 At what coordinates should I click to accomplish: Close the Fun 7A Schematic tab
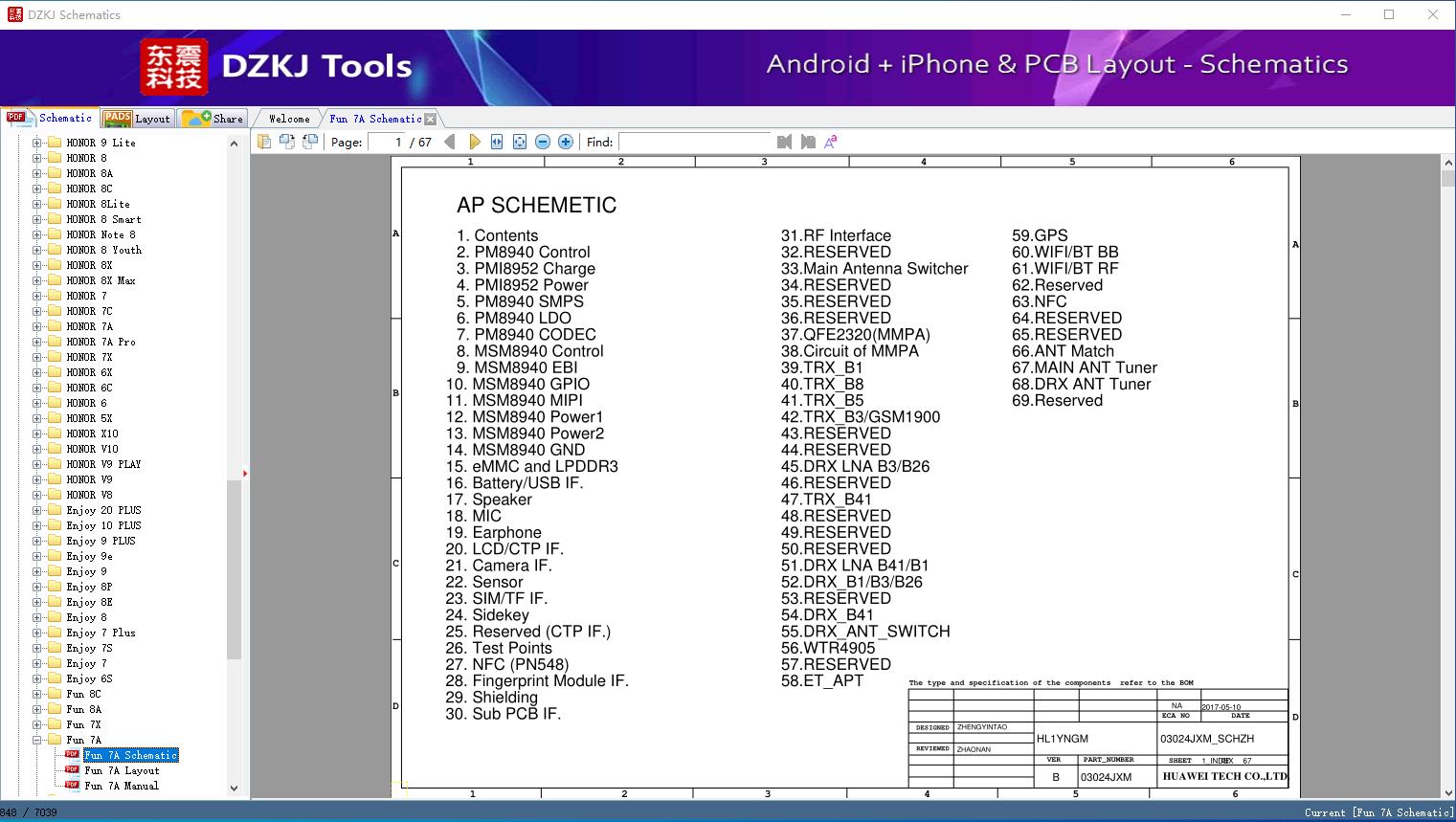(x=431, y=119)
